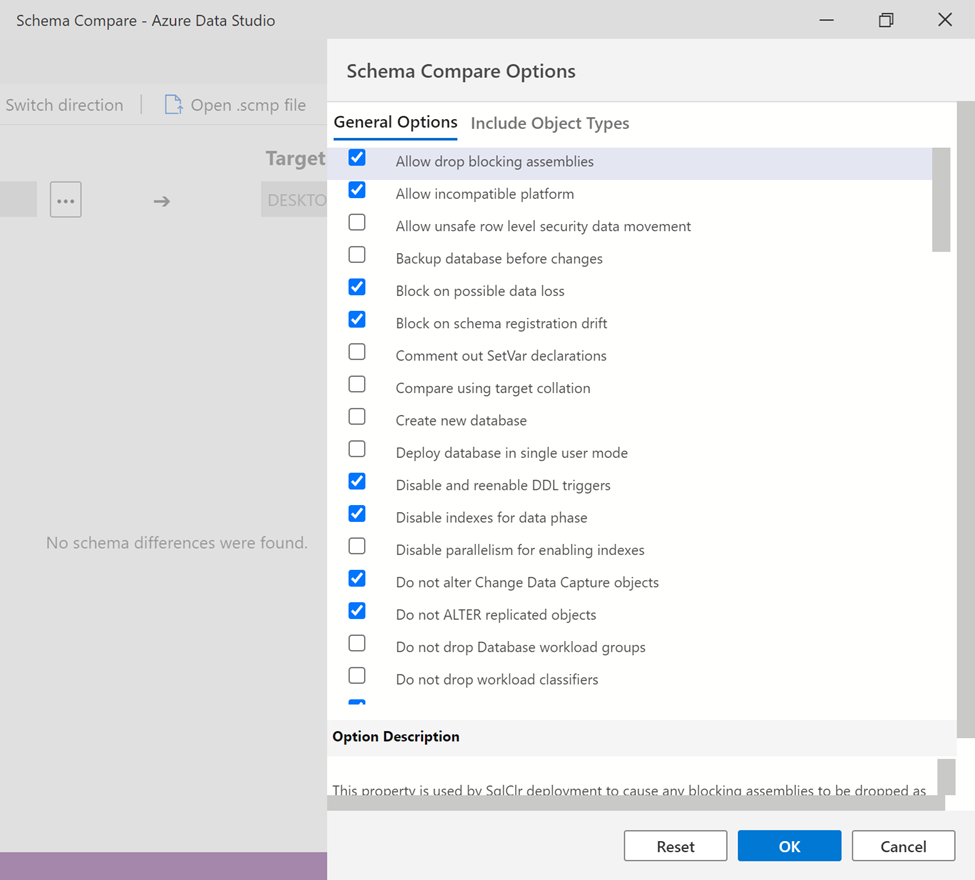Click Switch direction in the toolbar
Viewport: 975px width, 880px height.
point(64,105)
